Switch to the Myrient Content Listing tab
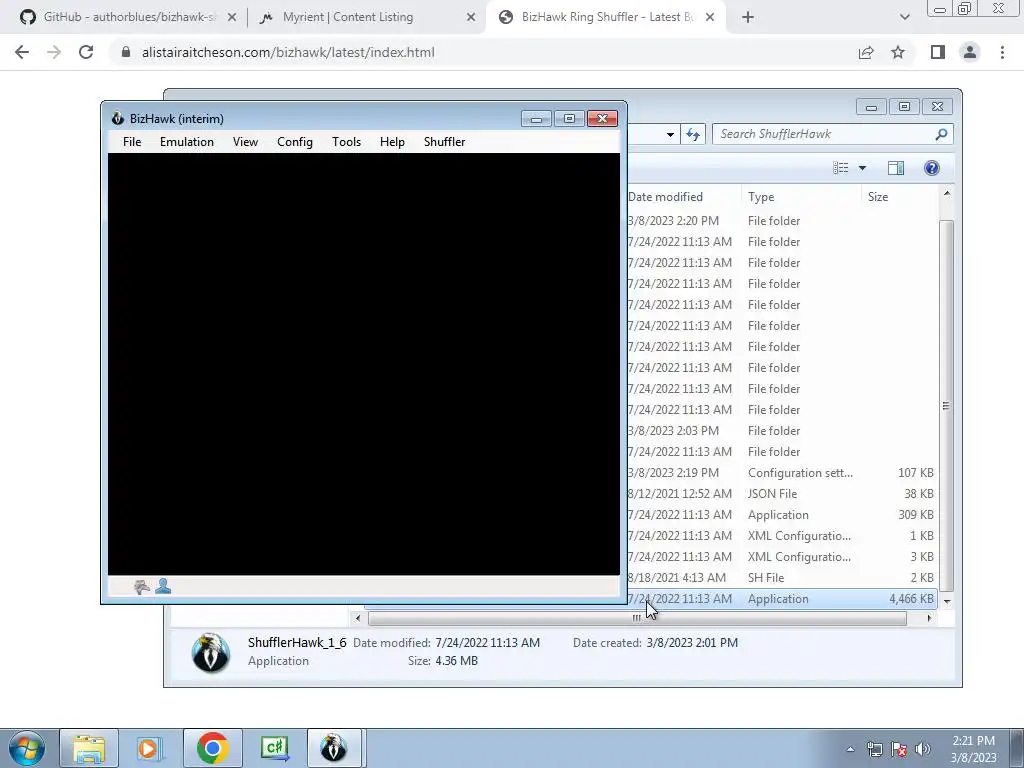This screenshot has height=768, width=1024. [x=347, y=17]
